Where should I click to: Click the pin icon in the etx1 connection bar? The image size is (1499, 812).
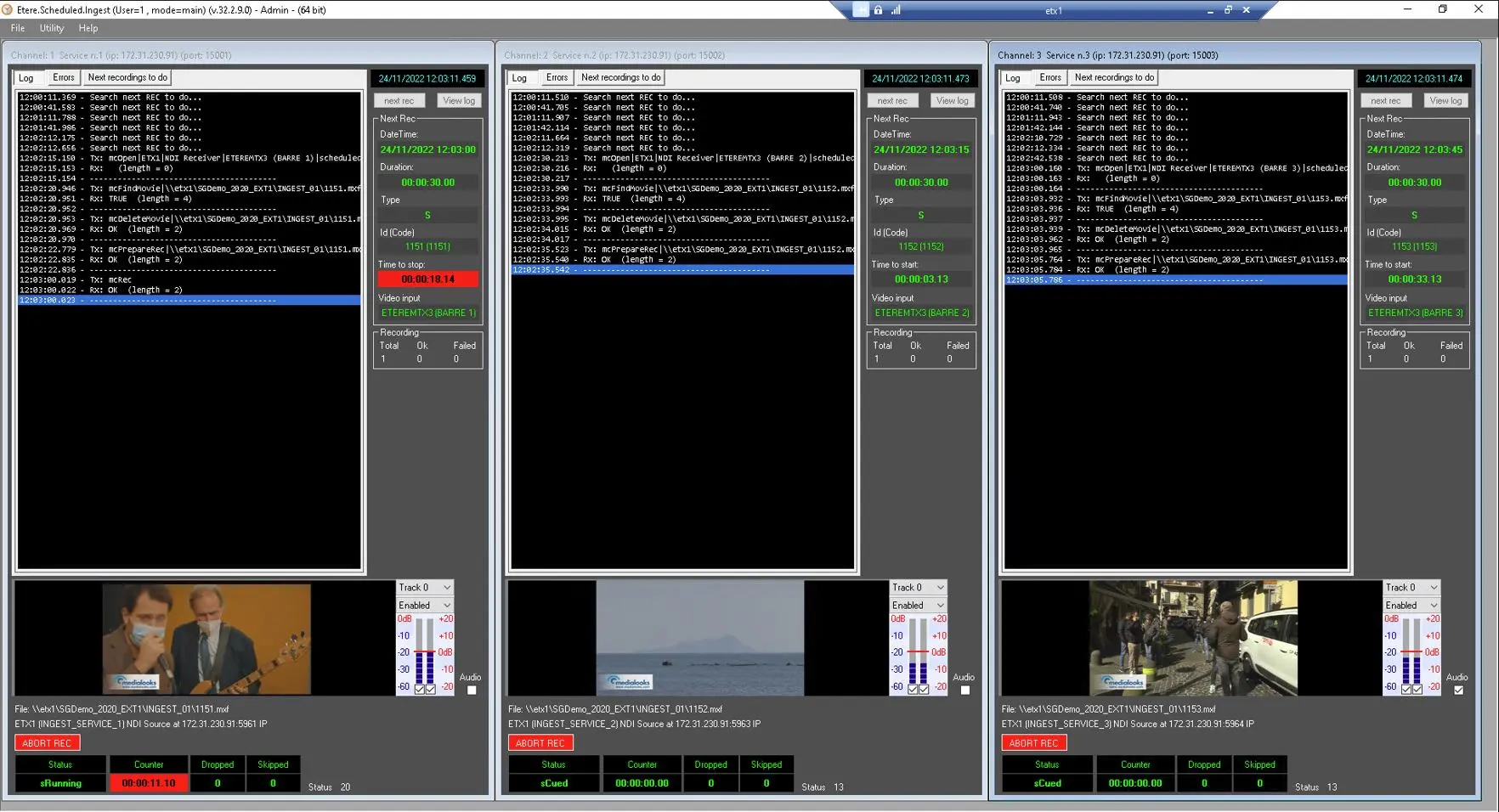(x=861, y=10)
